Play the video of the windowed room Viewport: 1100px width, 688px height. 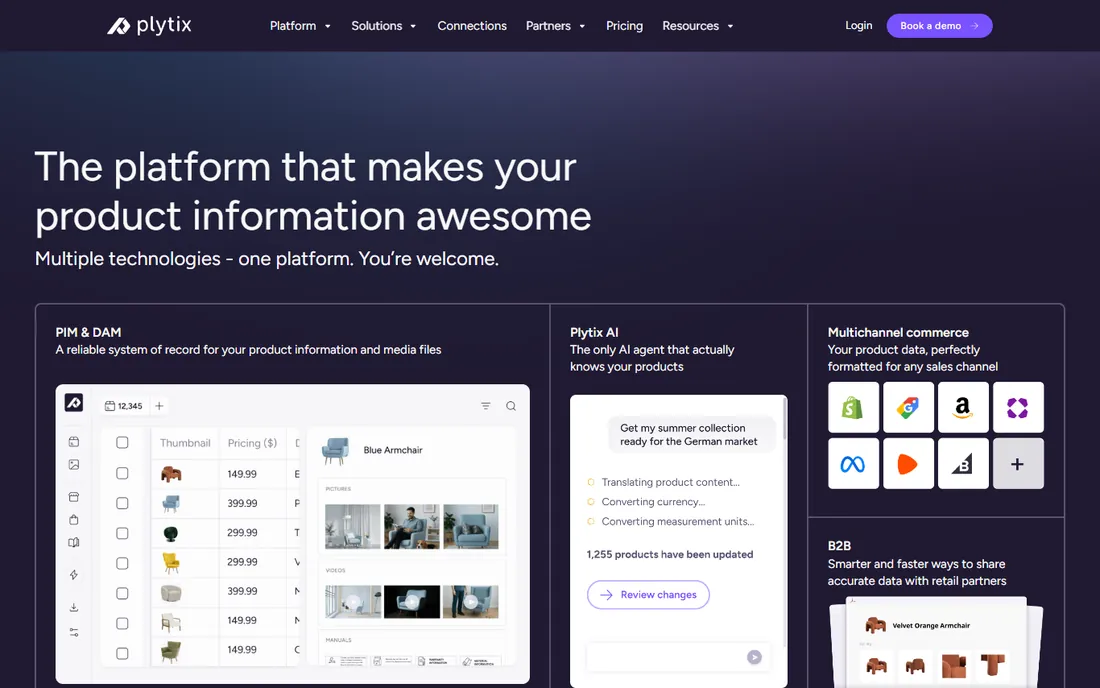click(x=353, y=602)
